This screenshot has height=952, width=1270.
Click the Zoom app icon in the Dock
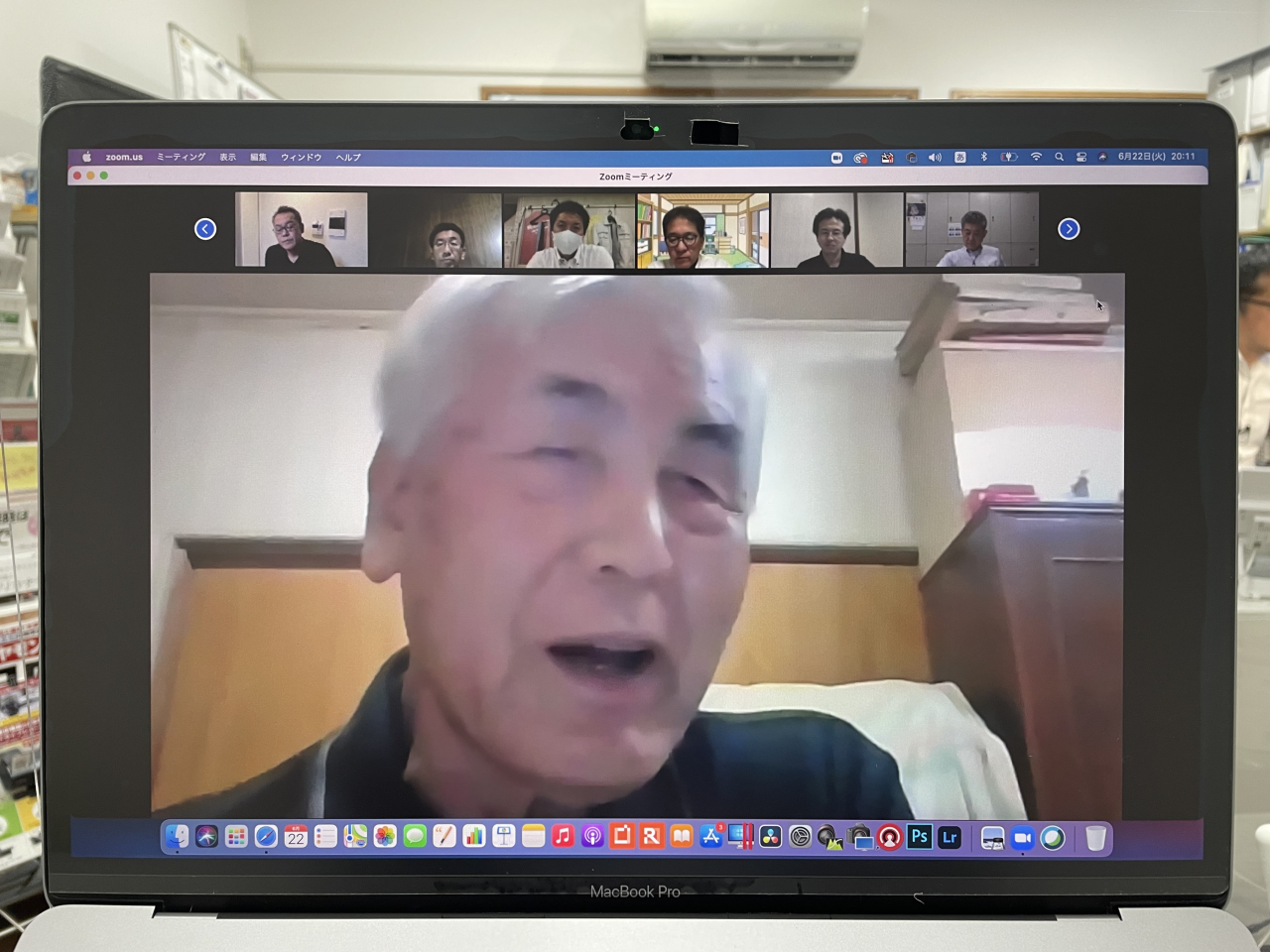pyautogui.click(x=1023, y=839)
